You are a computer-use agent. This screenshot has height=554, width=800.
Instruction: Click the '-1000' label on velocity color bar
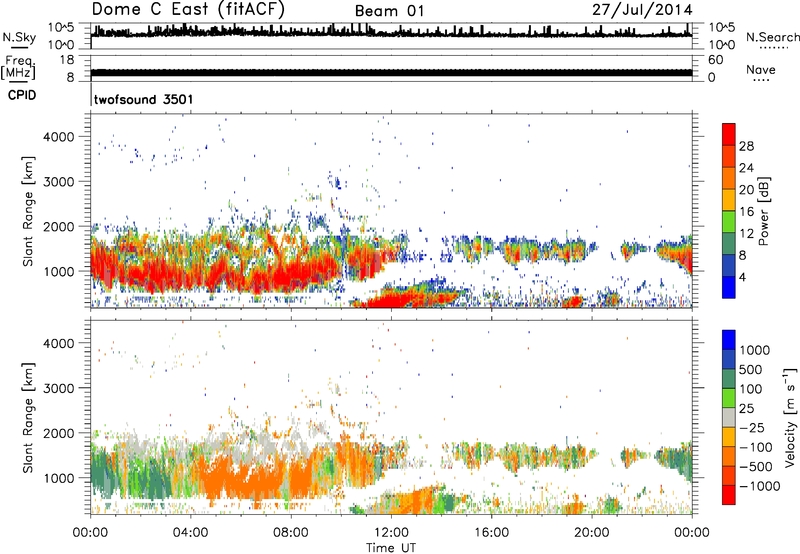tap(760, 486)
